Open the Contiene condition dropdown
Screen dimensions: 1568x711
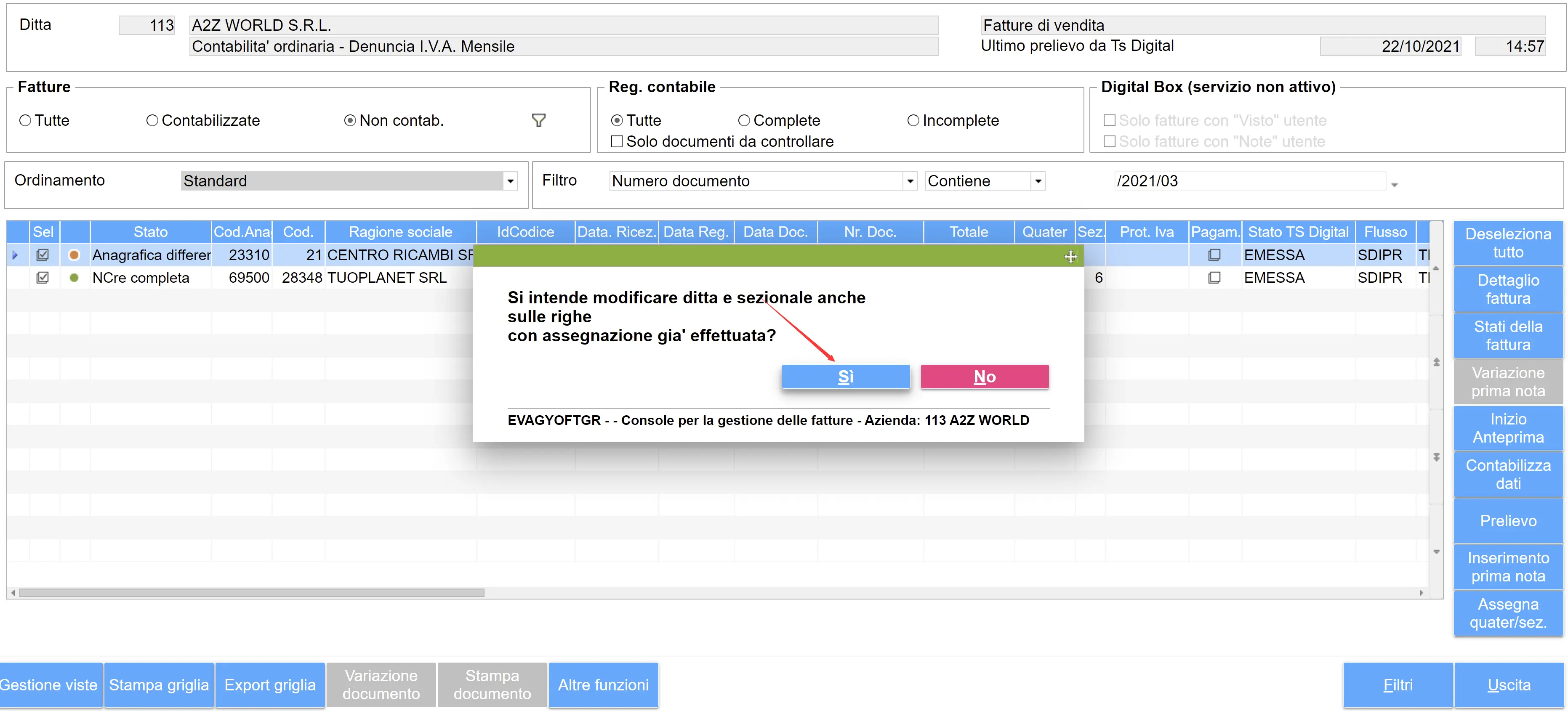[x=1038, y=181]
